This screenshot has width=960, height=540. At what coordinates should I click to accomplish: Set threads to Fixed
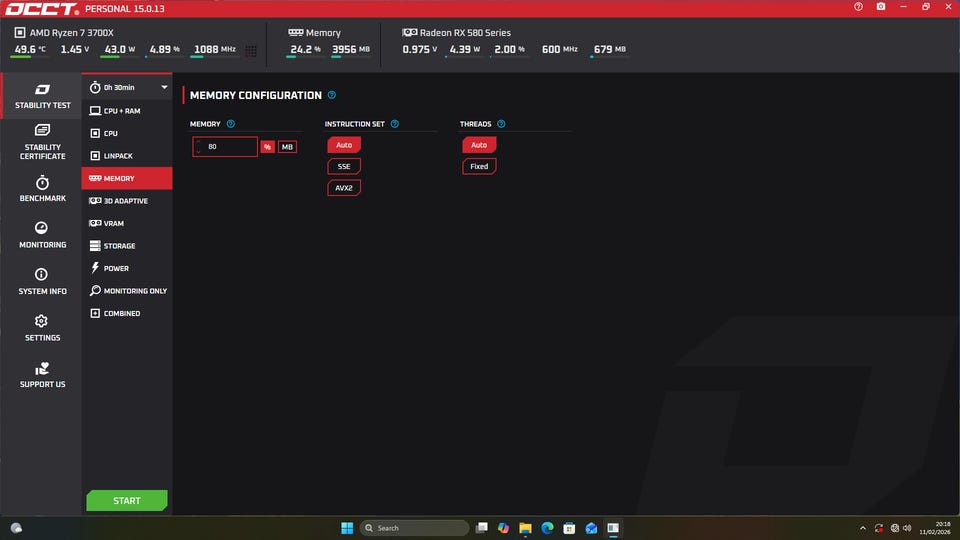pos(479,167)
